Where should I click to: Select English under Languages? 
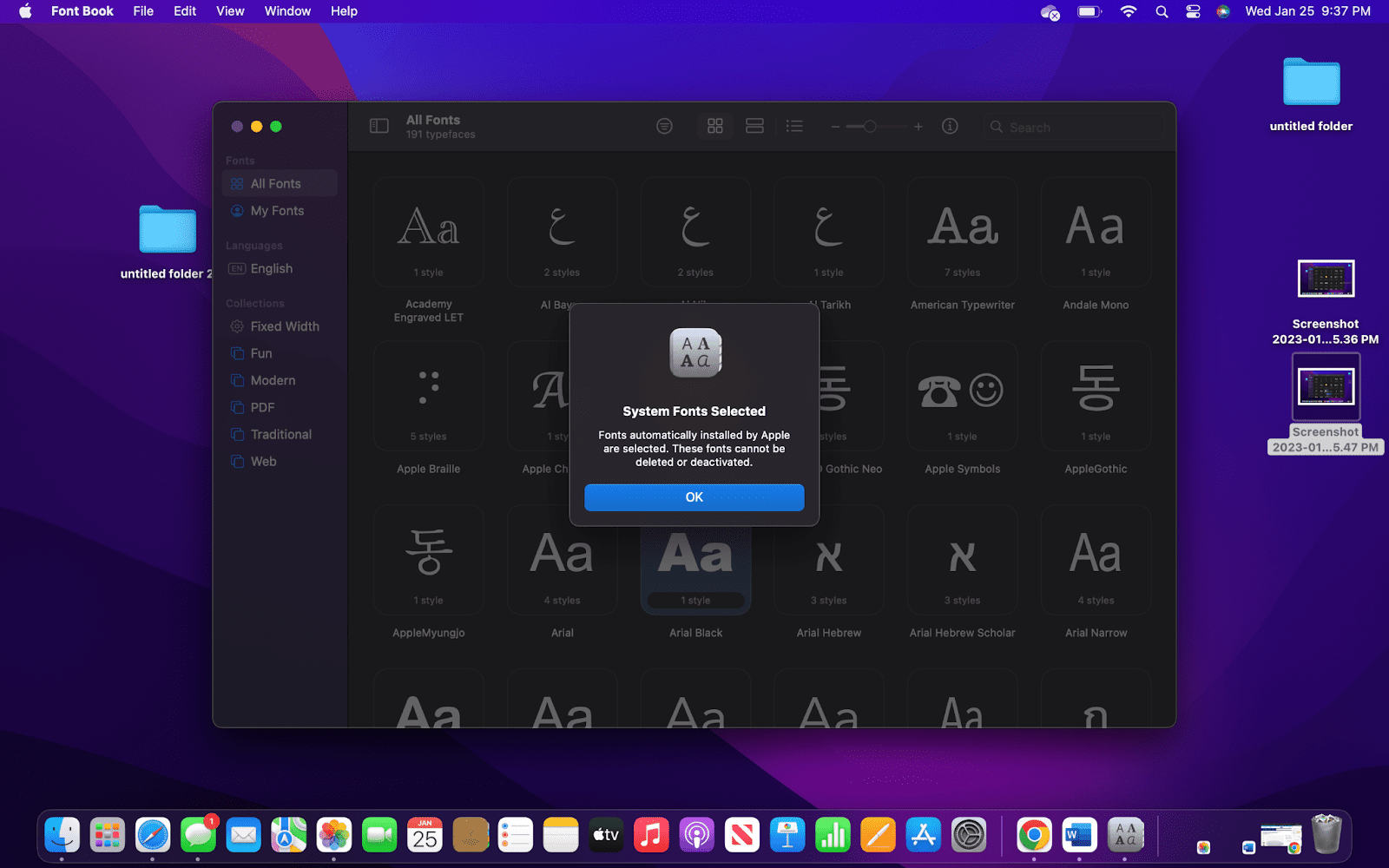click(x=280, y=269)
